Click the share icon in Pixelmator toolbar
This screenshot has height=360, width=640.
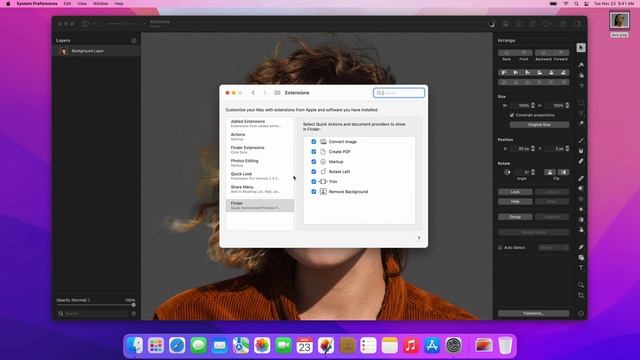tap(563, 24)
